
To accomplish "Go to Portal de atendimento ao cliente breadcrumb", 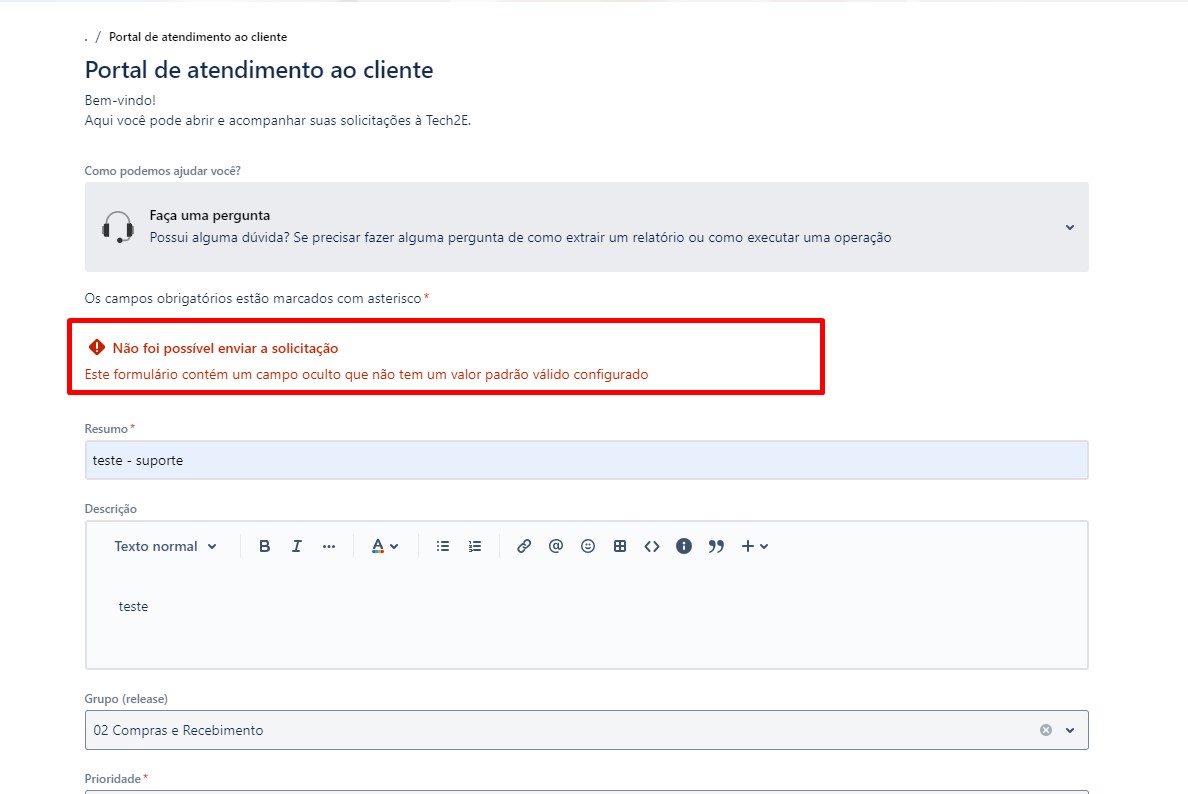I will (x=198, y=36).
